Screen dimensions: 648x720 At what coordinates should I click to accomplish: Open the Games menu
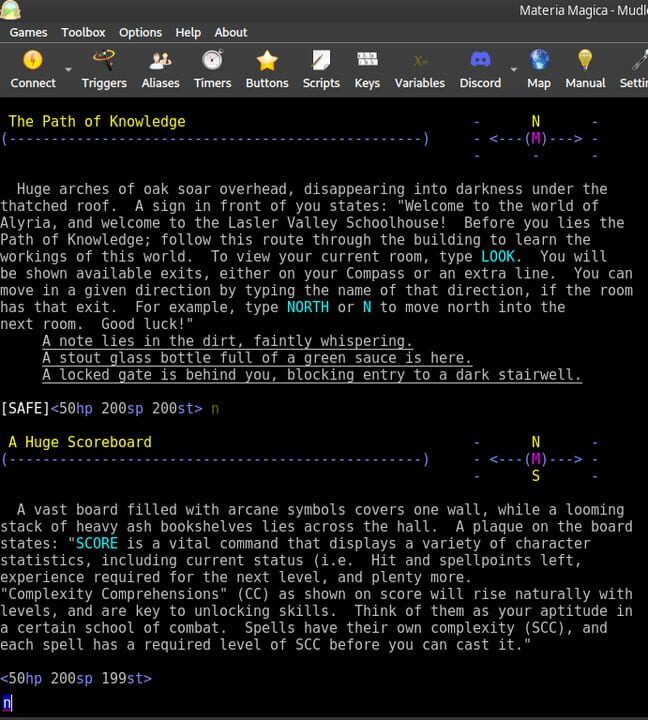click(28, 33)
